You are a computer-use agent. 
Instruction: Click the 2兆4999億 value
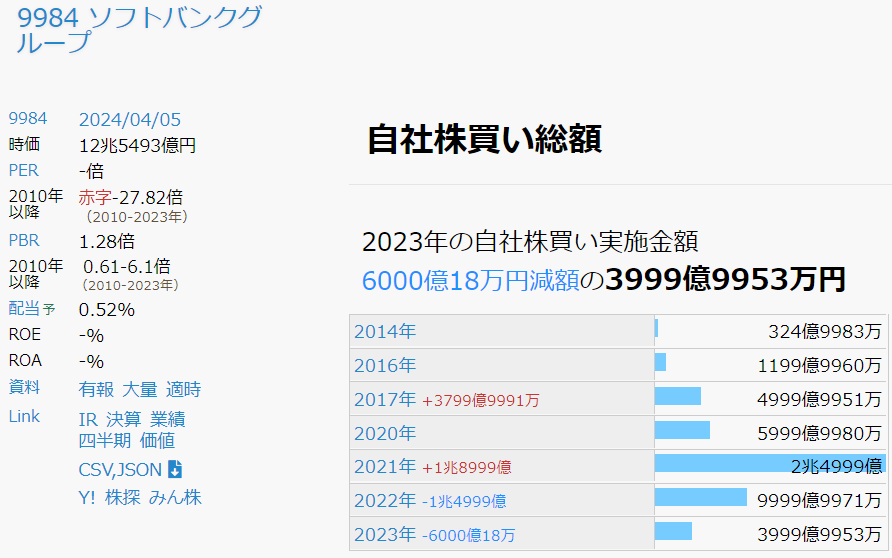pyautogui.click(x=836, y=466)
